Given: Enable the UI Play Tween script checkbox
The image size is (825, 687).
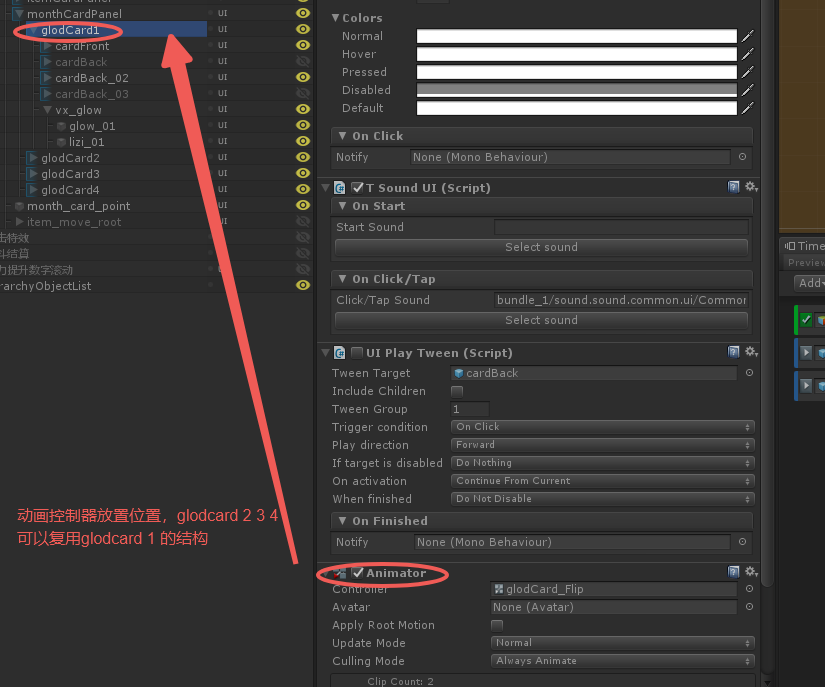Looking at the screenshot, I should point(357,353).
